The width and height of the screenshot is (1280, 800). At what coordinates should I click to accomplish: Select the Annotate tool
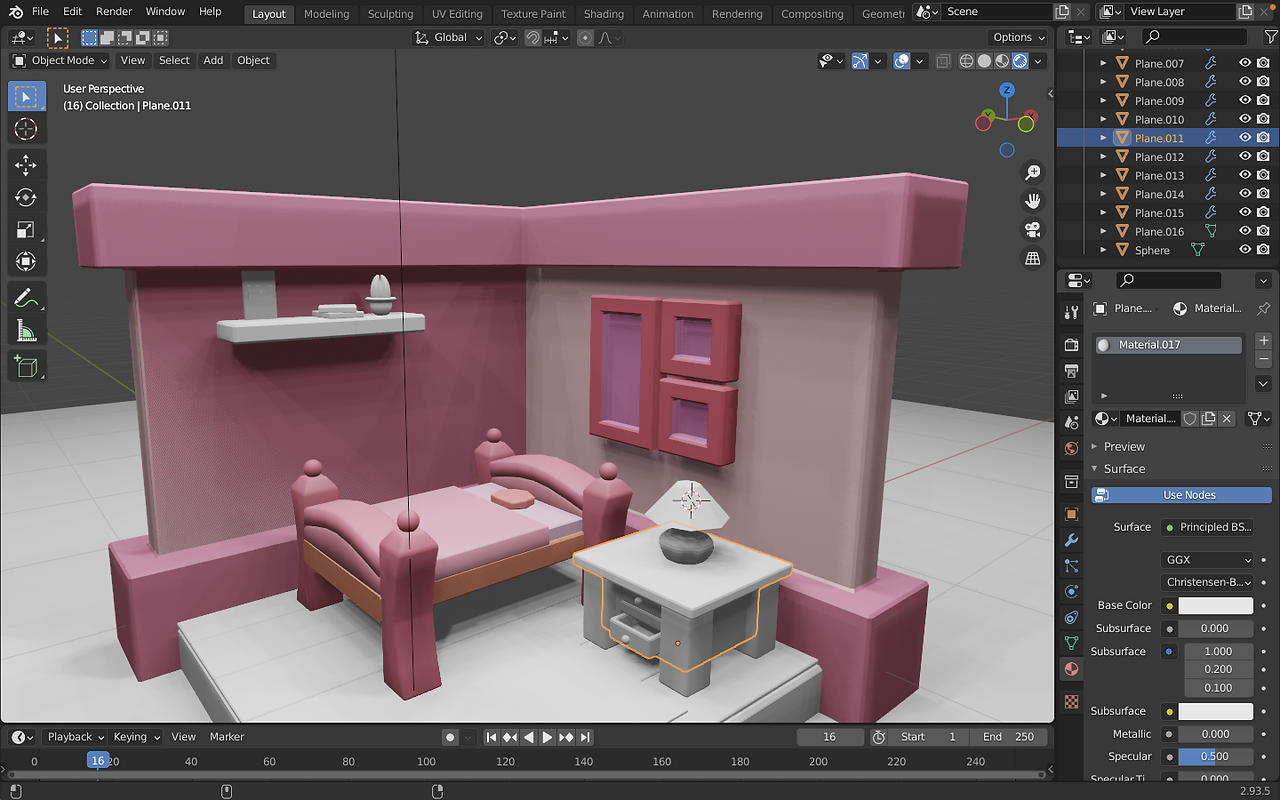(x=26, y=298)
